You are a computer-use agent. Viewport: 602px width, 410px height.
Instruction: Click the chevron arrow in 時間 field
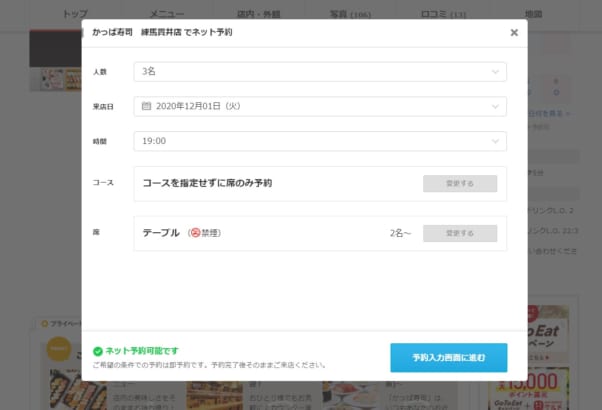495,141
